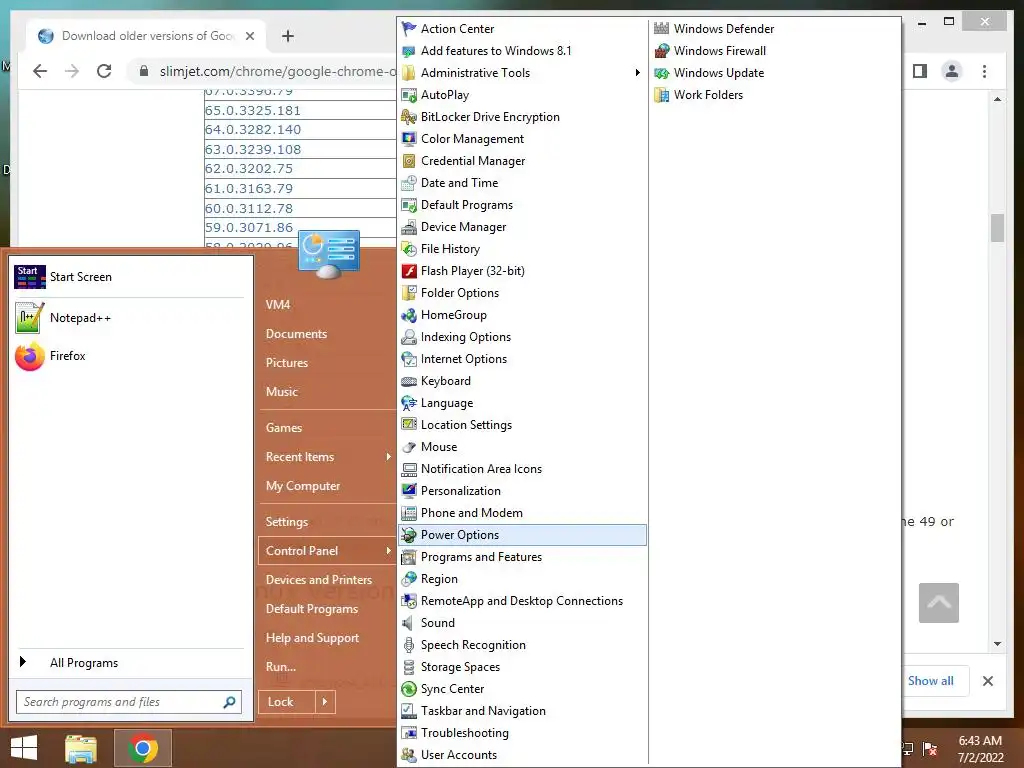1024x768 pixels.
Task: Open Troubleshooting menu entry
Action: pos(522,733)
